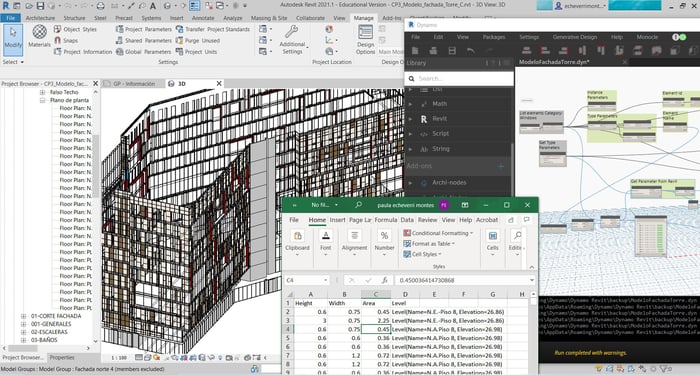The height and width of the screenshot is (375, 700).
Task: Click the Excel share icon
Action: 511,220
